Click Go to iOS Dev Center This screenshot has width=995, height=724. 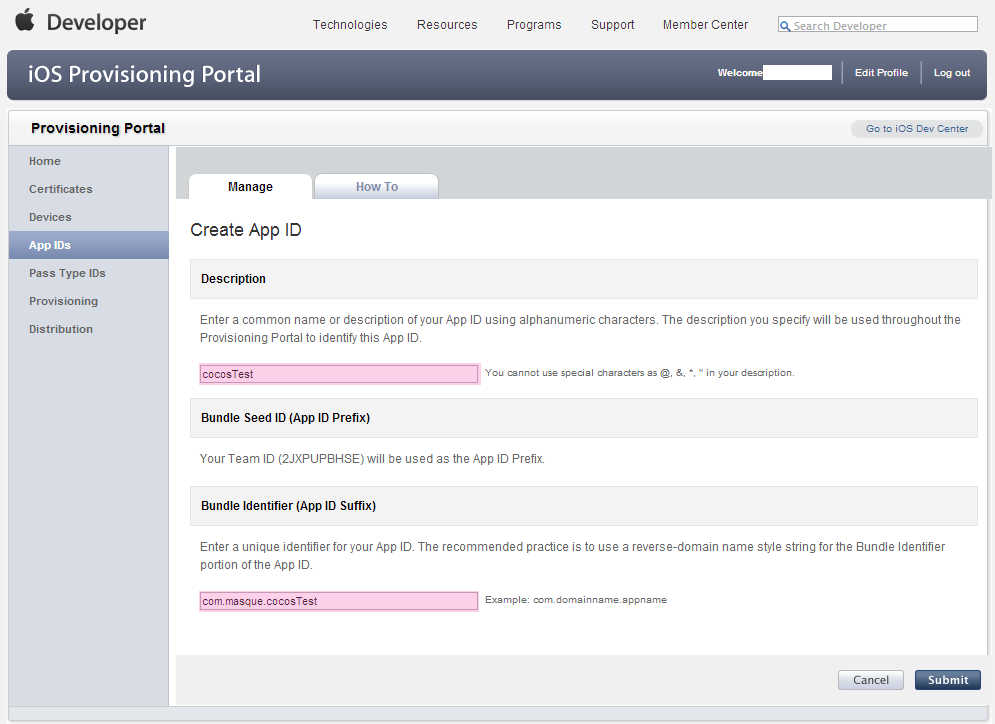916,129
